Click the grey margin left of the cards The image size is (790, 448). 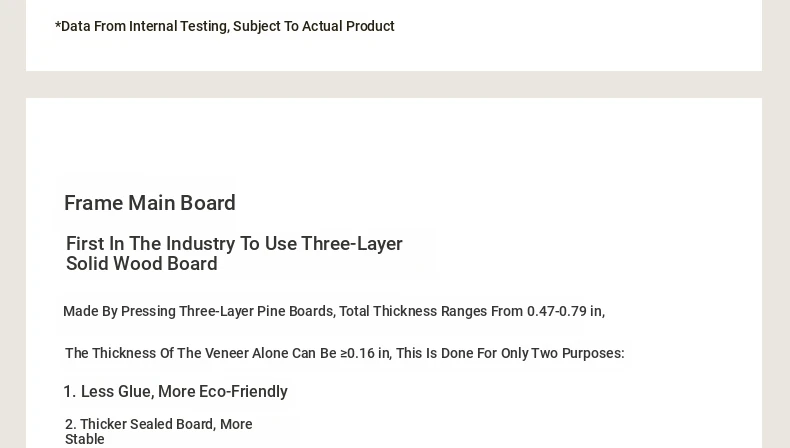tap(13, 224)
